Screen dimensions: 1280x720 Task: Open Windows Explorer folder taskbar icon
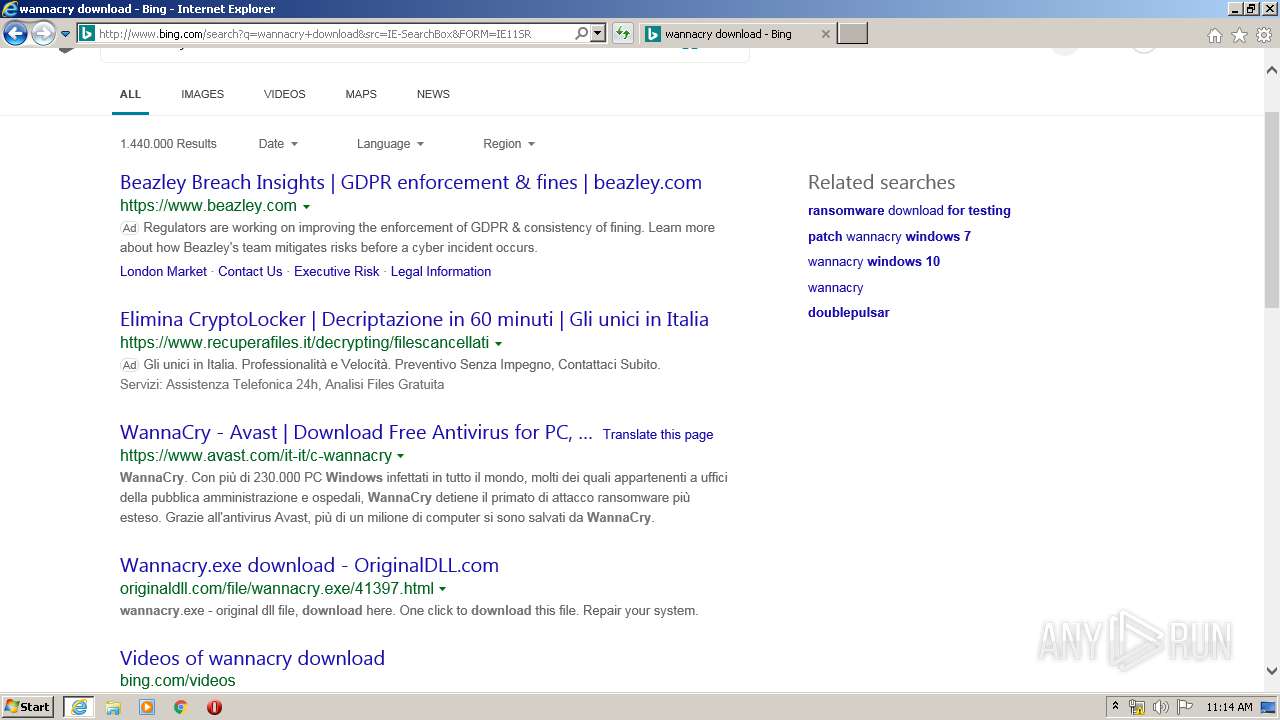pyautogui.click(x=113, y=707)
